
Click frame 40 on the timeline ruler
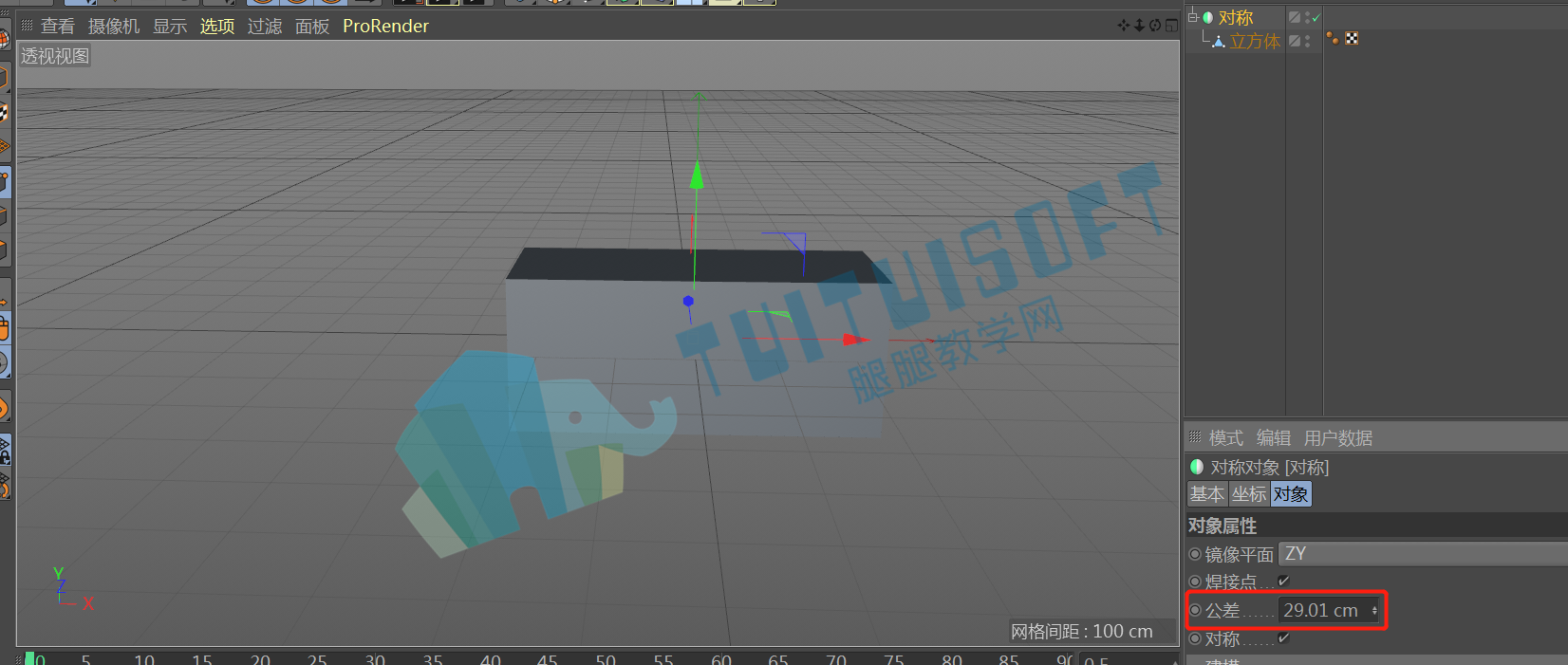click(491, 658)
